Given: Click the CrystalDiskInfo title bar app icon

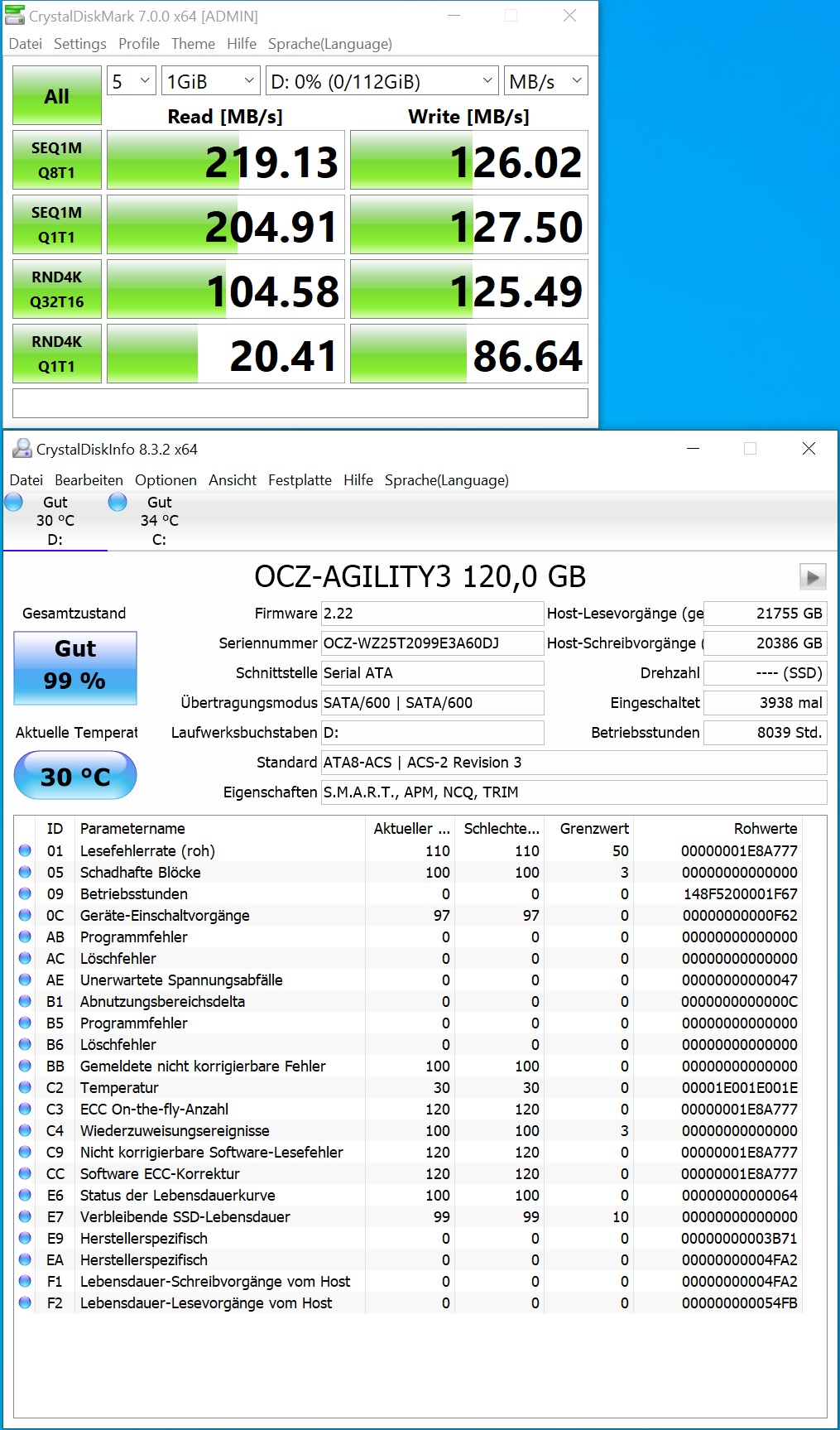Looking at the screenshot, I should pos(22,449).
